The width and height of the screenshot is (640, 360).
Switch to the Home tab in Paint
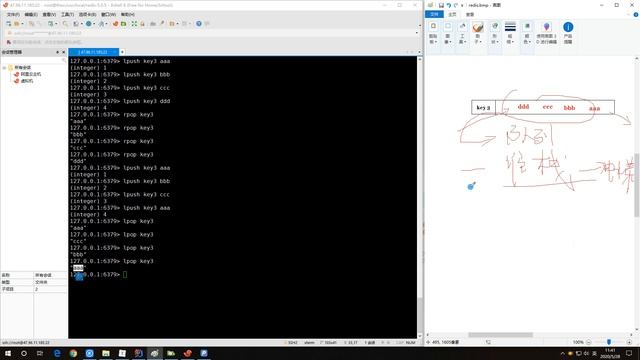pos(452,14)
